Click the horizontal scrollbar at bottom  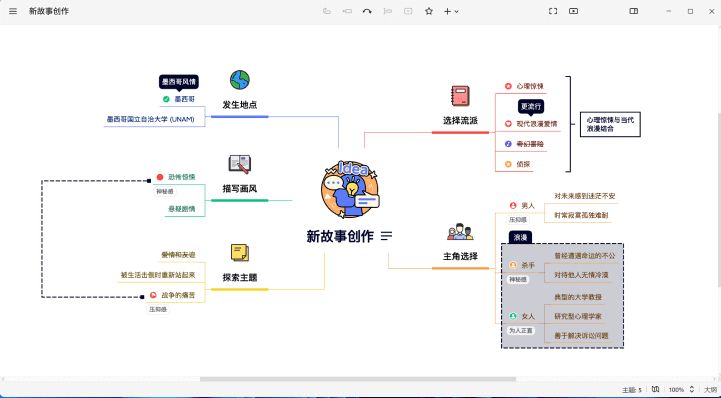point(358,379)
